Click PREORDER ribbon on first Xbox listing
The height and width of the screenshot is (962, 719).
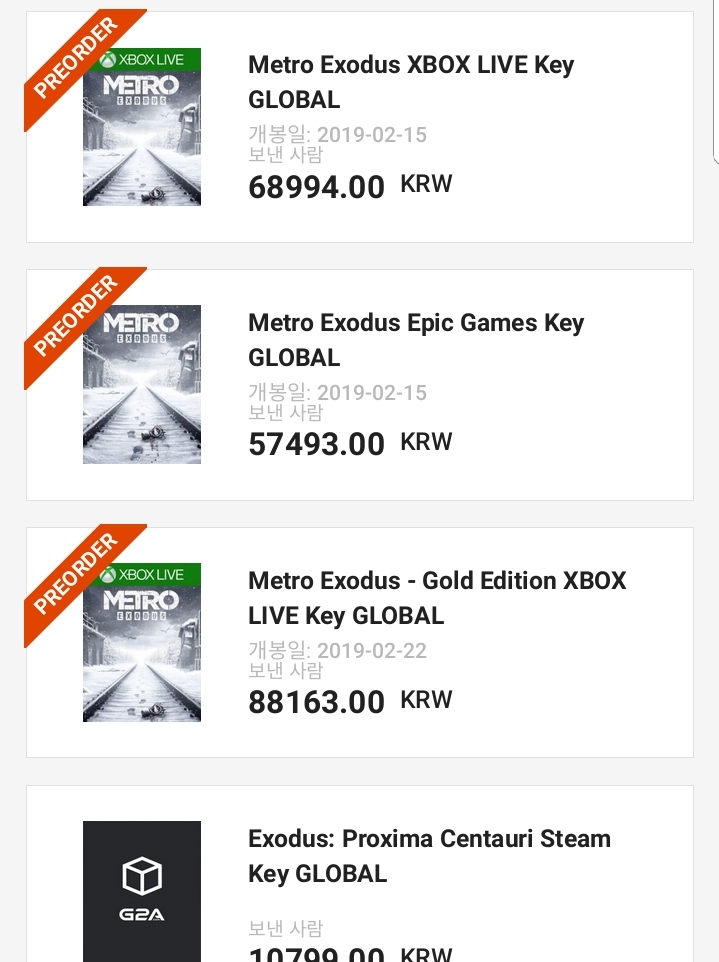pyautogui.click(x=77, y=59)
